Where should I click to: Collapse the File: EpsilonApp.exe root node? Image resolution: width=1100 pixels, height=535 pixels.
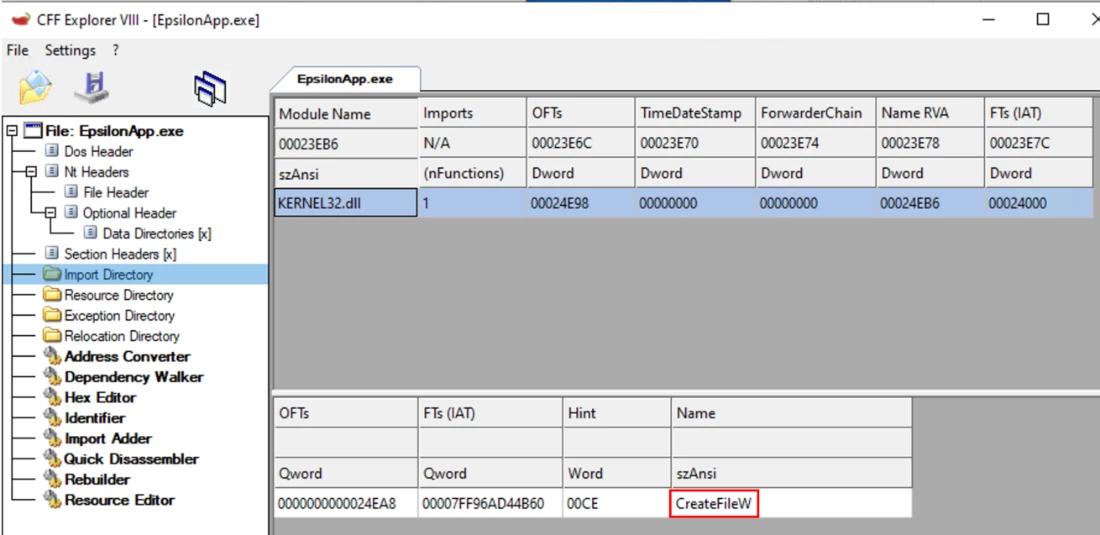pyautogui.click(x=12, y=131)
